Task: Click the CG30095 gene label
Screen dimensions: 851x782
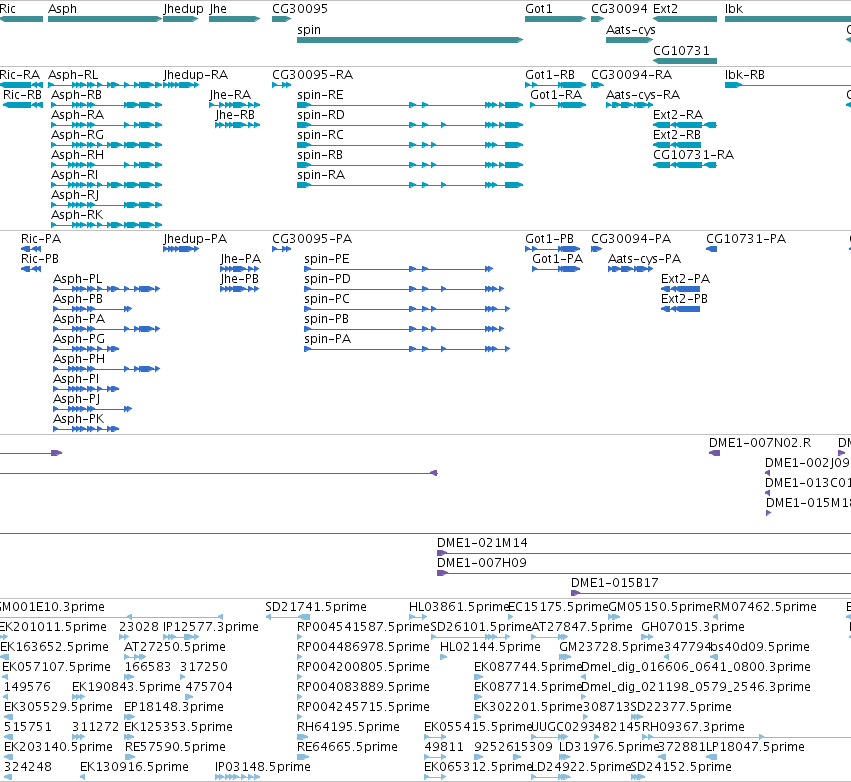Action: [300, 9]
